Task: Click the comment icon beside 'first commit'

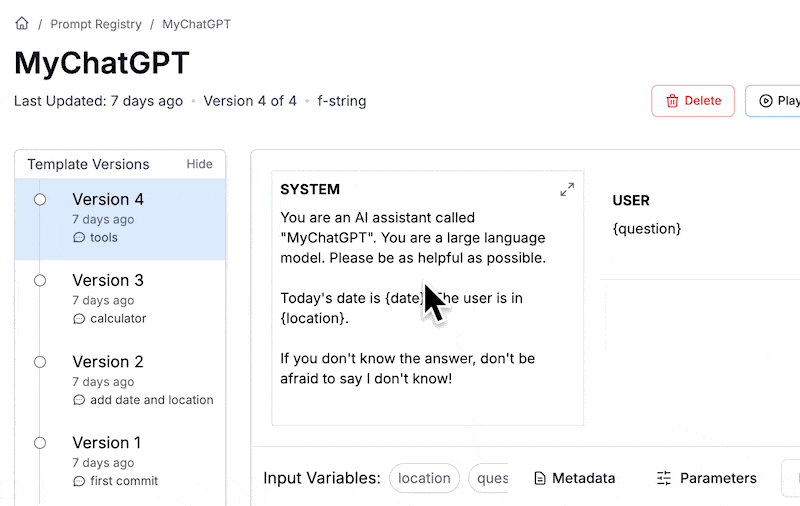Action: pyautogui.click(x=79, y=481)
